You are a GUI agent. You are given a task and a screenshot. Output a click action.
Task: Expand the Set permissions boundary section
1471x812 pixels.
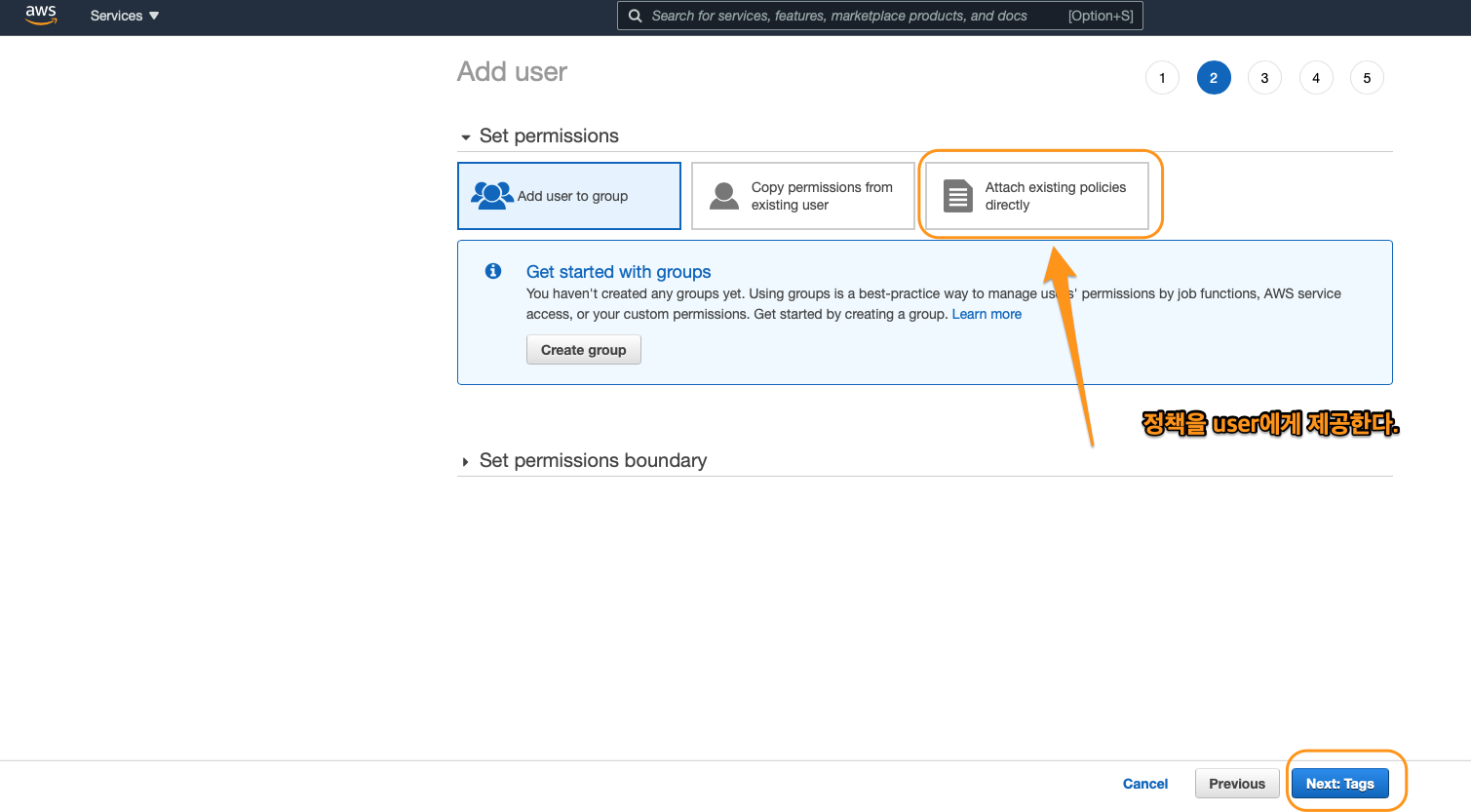point(466,461)
